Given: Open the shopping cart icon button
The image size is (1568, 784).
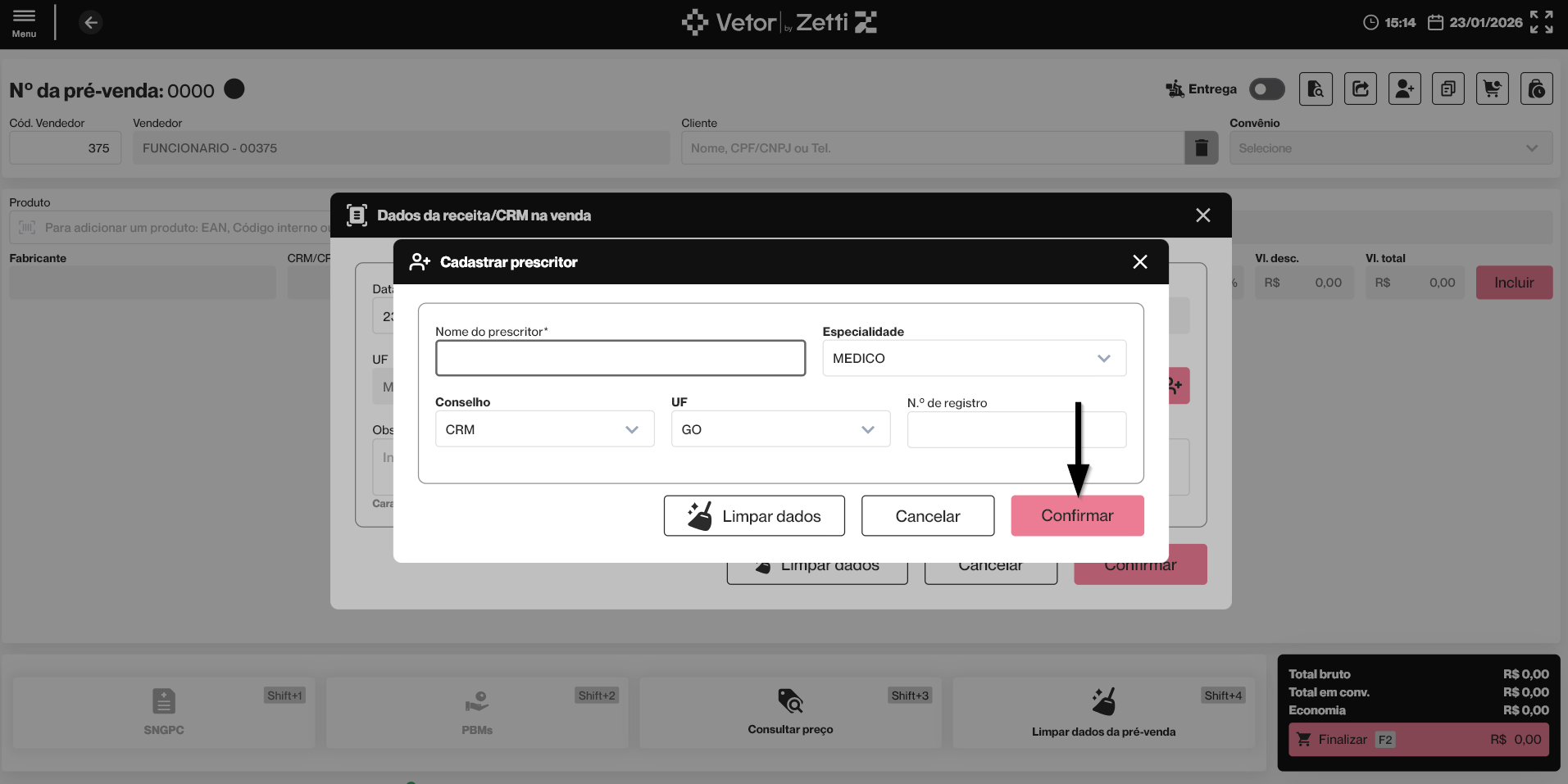Looking at the screenshot, I should coord(1493,88).
